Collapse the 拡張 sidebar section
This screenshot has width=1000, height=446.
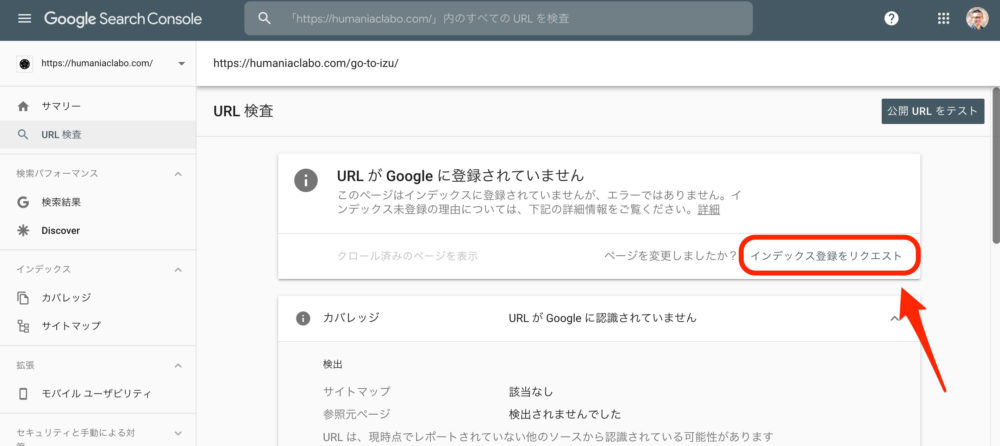179,366
